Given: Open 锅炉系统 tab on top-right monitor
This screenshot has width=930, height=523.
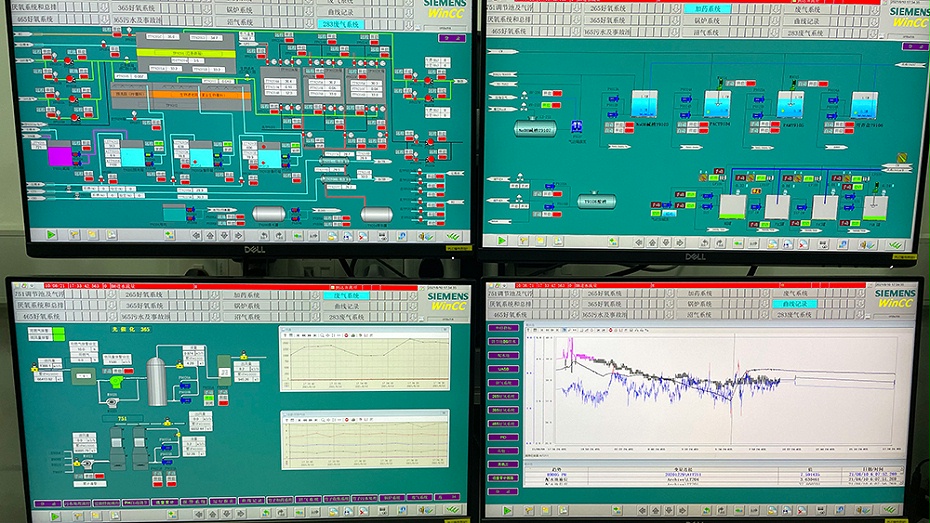Looking at the screenshot, I should (707, 20).
